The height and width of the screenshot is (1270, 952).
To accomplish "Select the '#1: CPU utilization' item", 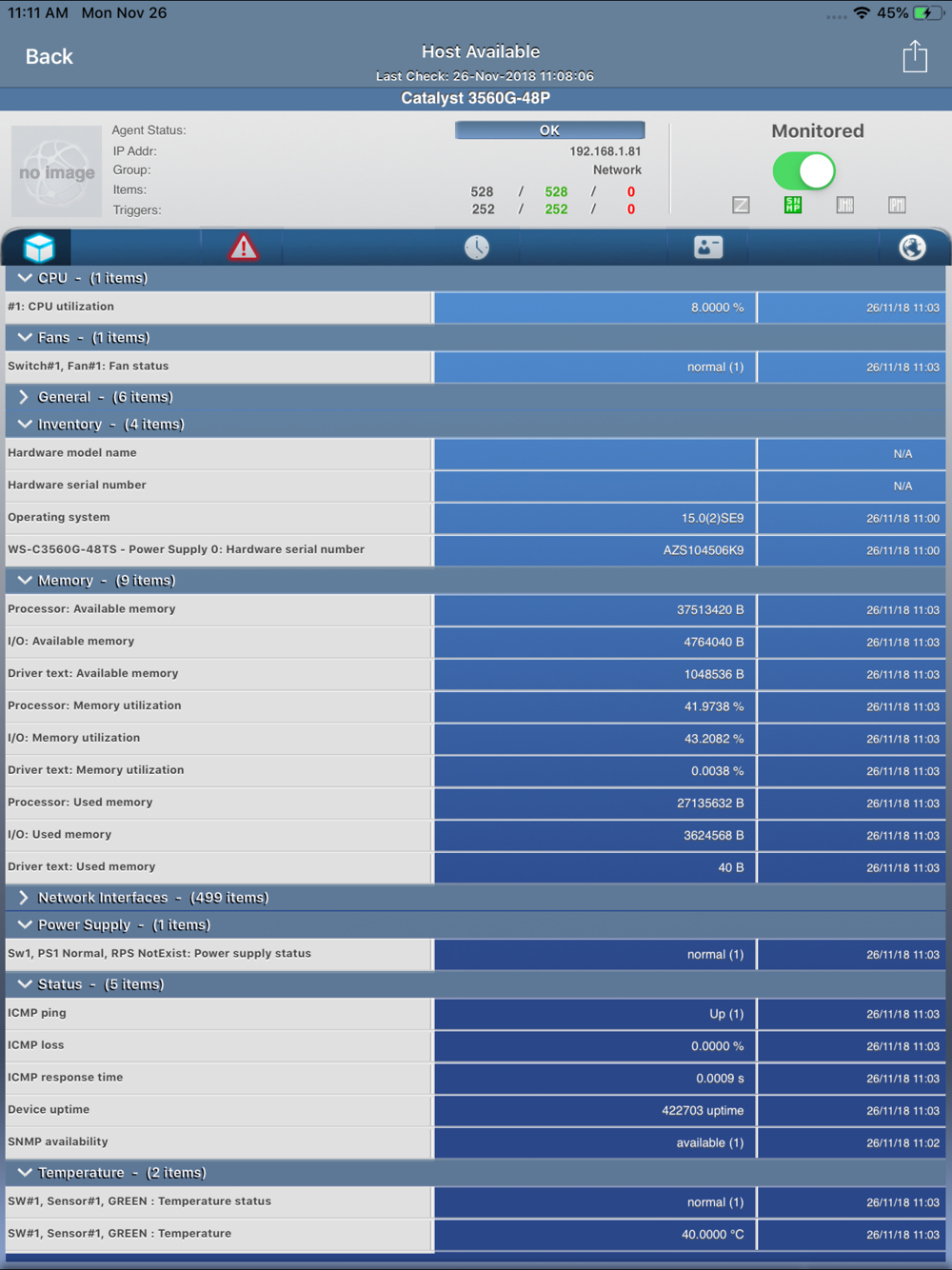I will pos(475,308).
